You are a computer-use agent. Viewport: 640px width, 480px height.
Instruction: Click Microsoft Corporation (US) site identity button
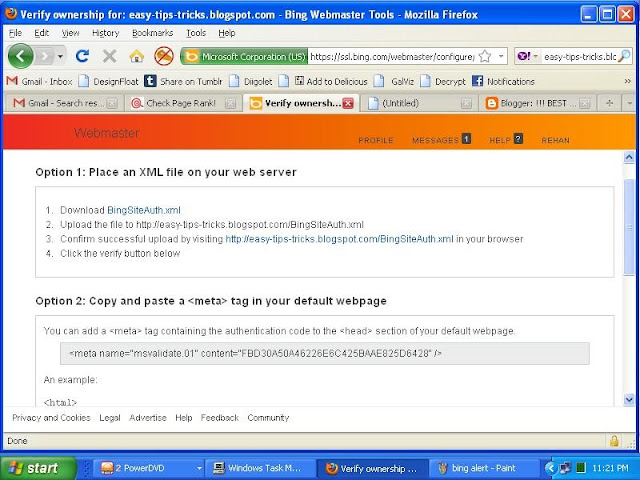tap(244, 56)
